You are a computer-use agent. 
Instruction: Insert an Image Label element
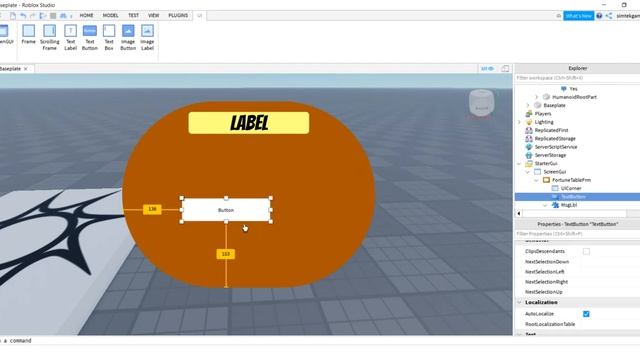coord(147,37)
